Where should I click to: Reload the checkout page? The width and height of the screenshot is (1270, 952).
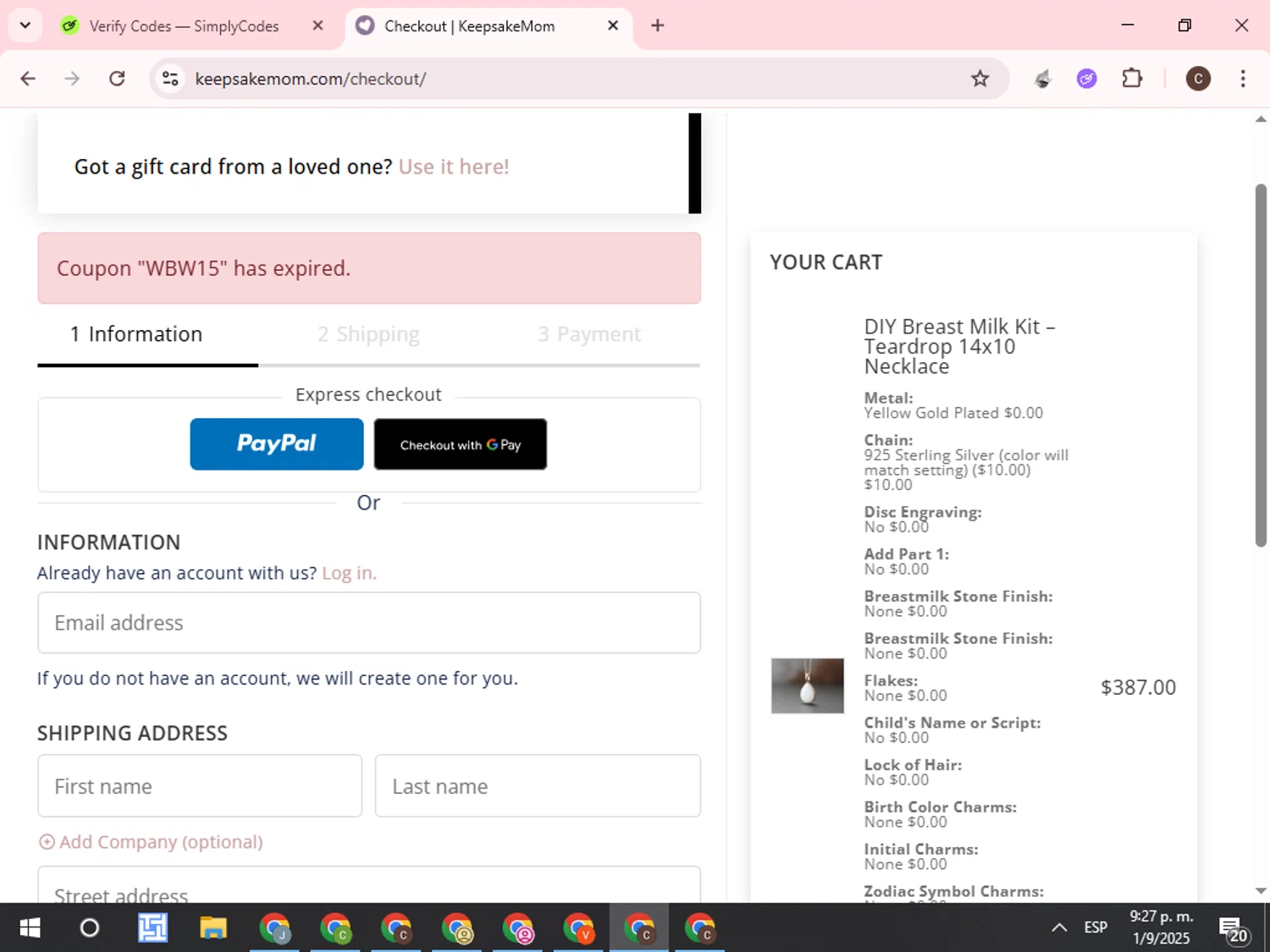(117, 79)
